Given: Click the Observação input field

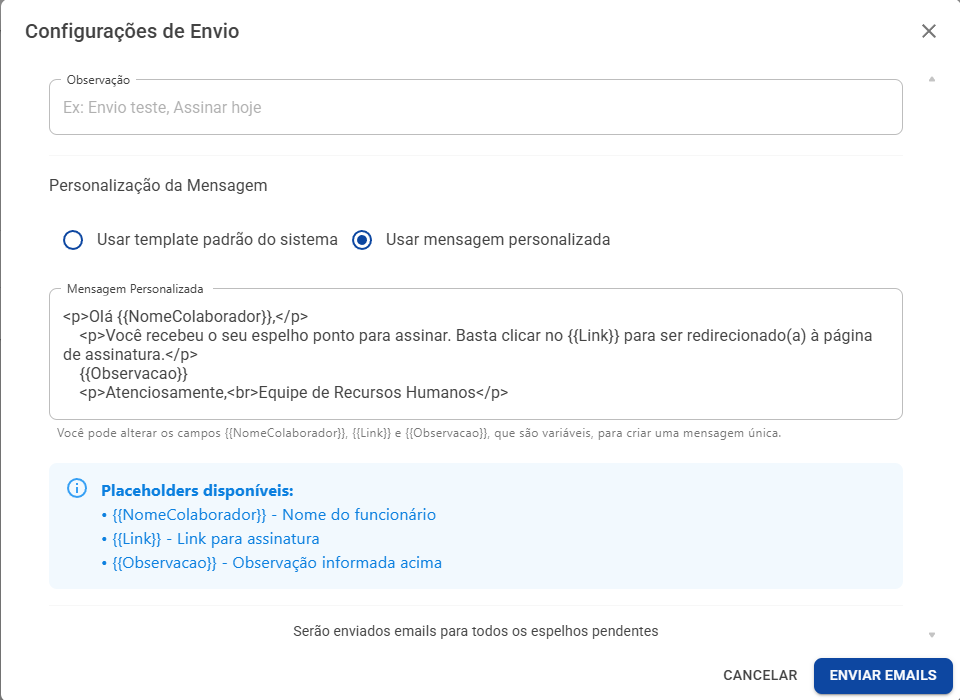Looking at the screenshot, I should (476, 107).
